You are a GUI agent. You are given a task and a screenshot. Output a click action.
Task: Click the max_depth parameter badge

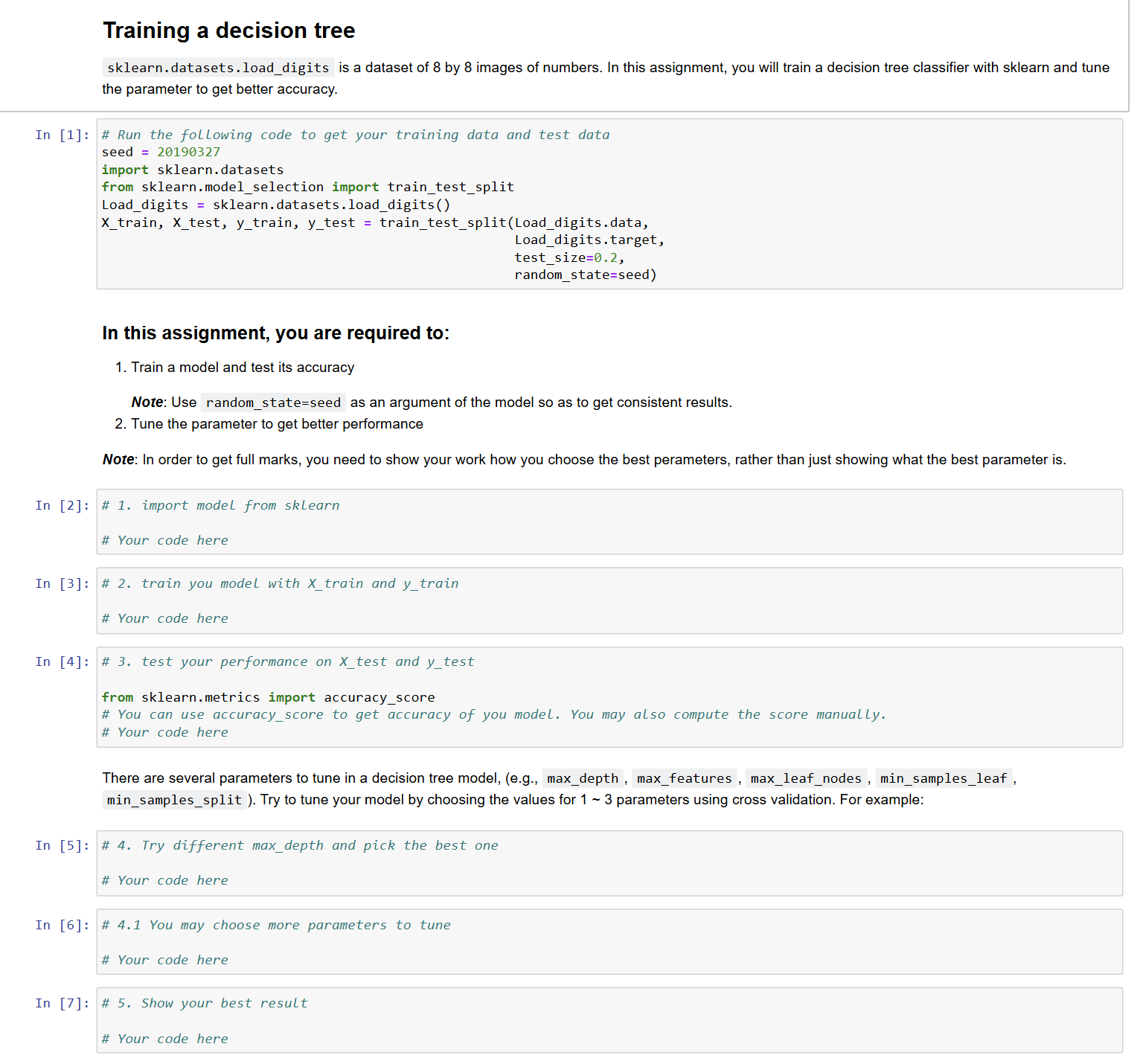tap(583, 778)
